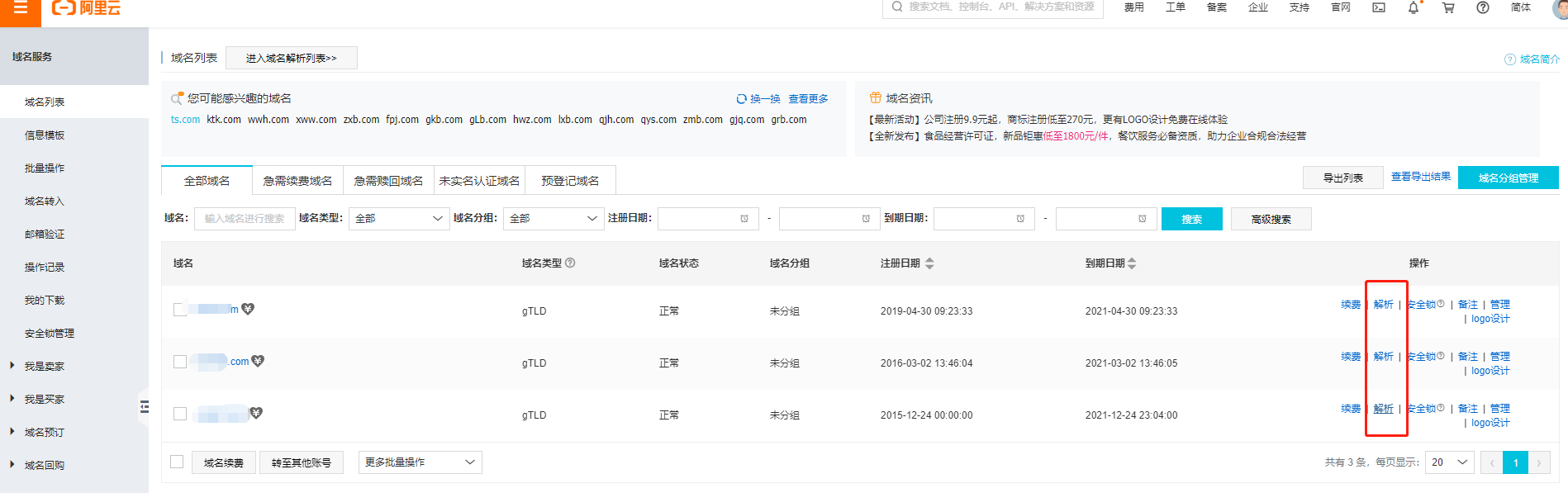This screenshot has width=1568, height=493.
Task: Check the first domain row checkbox
Action: tap(180, 310)
